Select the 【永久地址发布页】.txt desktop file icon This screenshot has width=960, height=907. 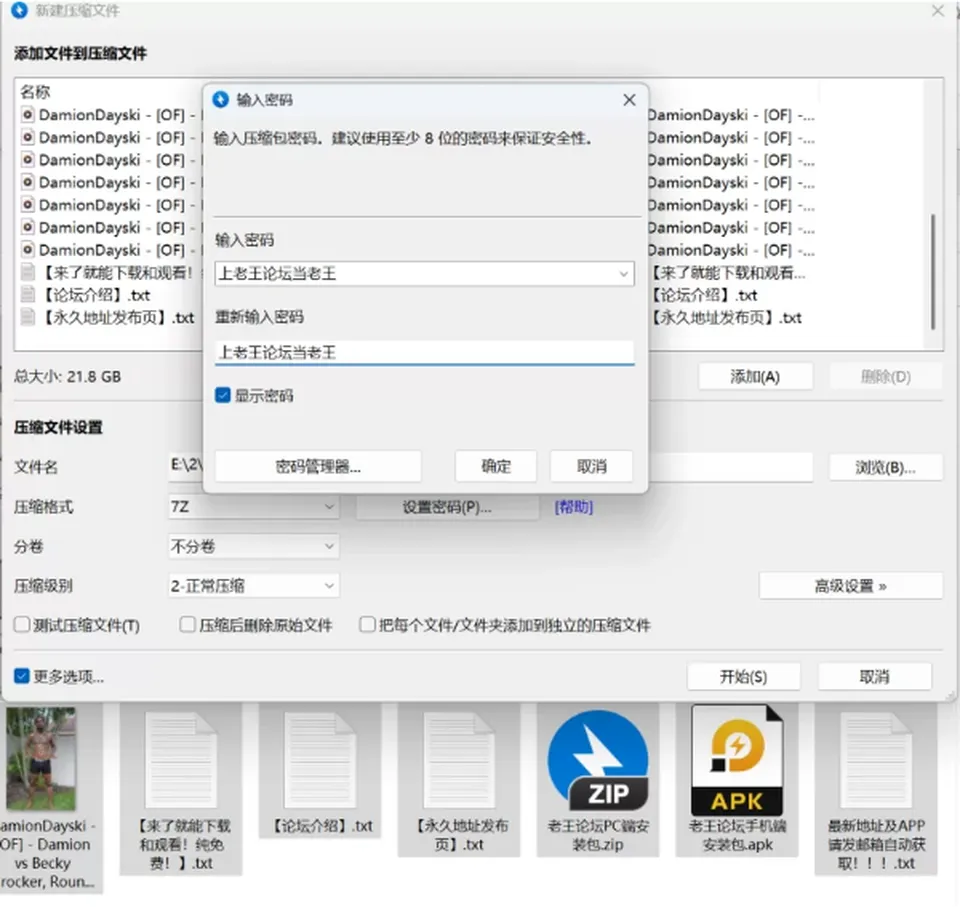coord(459,761)
